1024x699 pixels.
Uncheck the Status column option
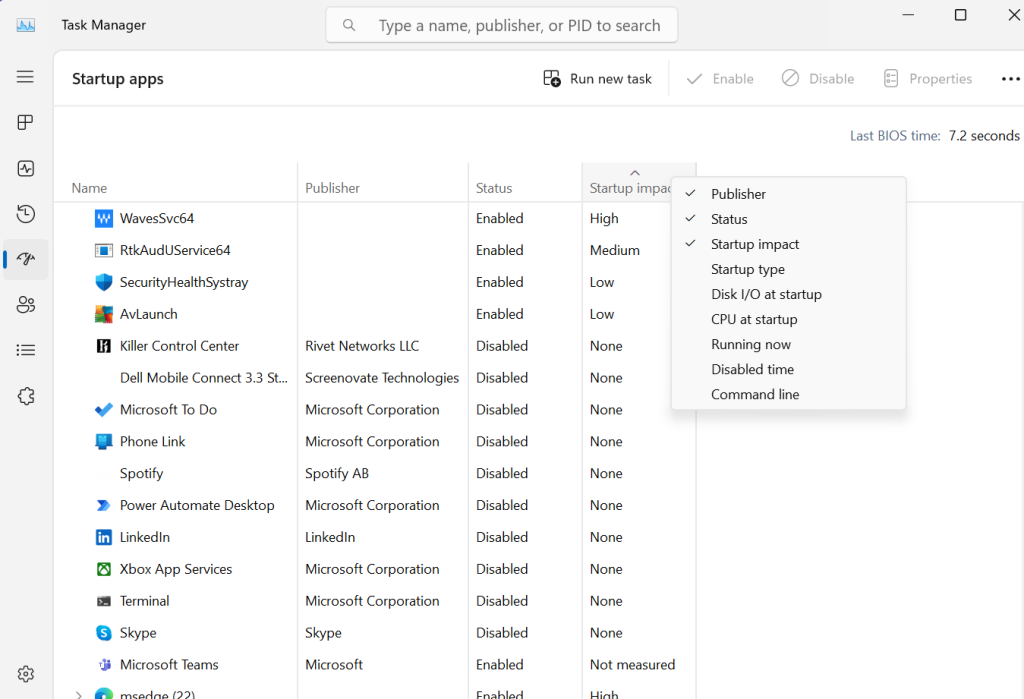coord(788,219)
